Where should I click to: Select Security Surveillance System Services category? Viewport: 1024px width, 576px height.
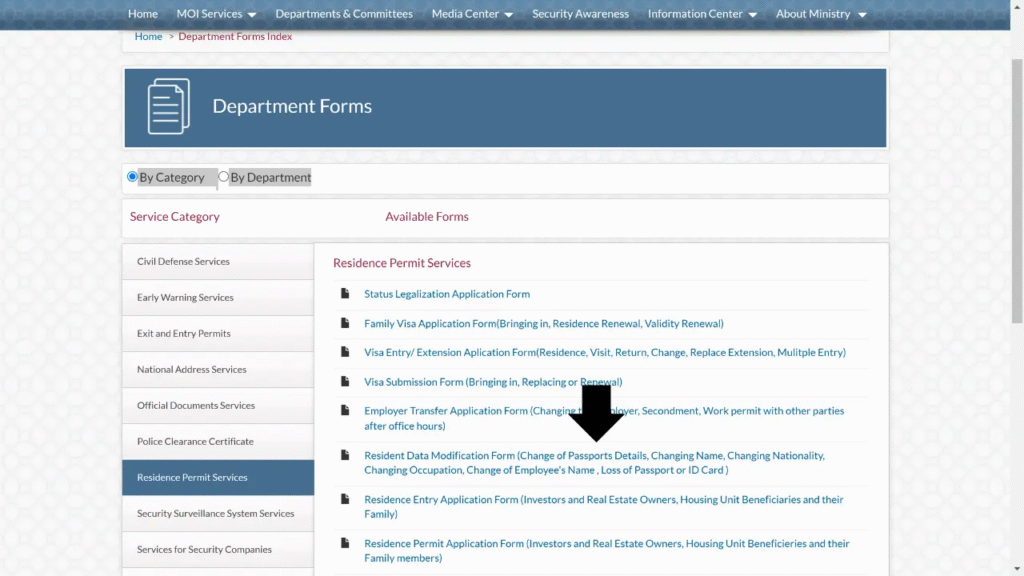pyautogui.click(x=217, y=513)
